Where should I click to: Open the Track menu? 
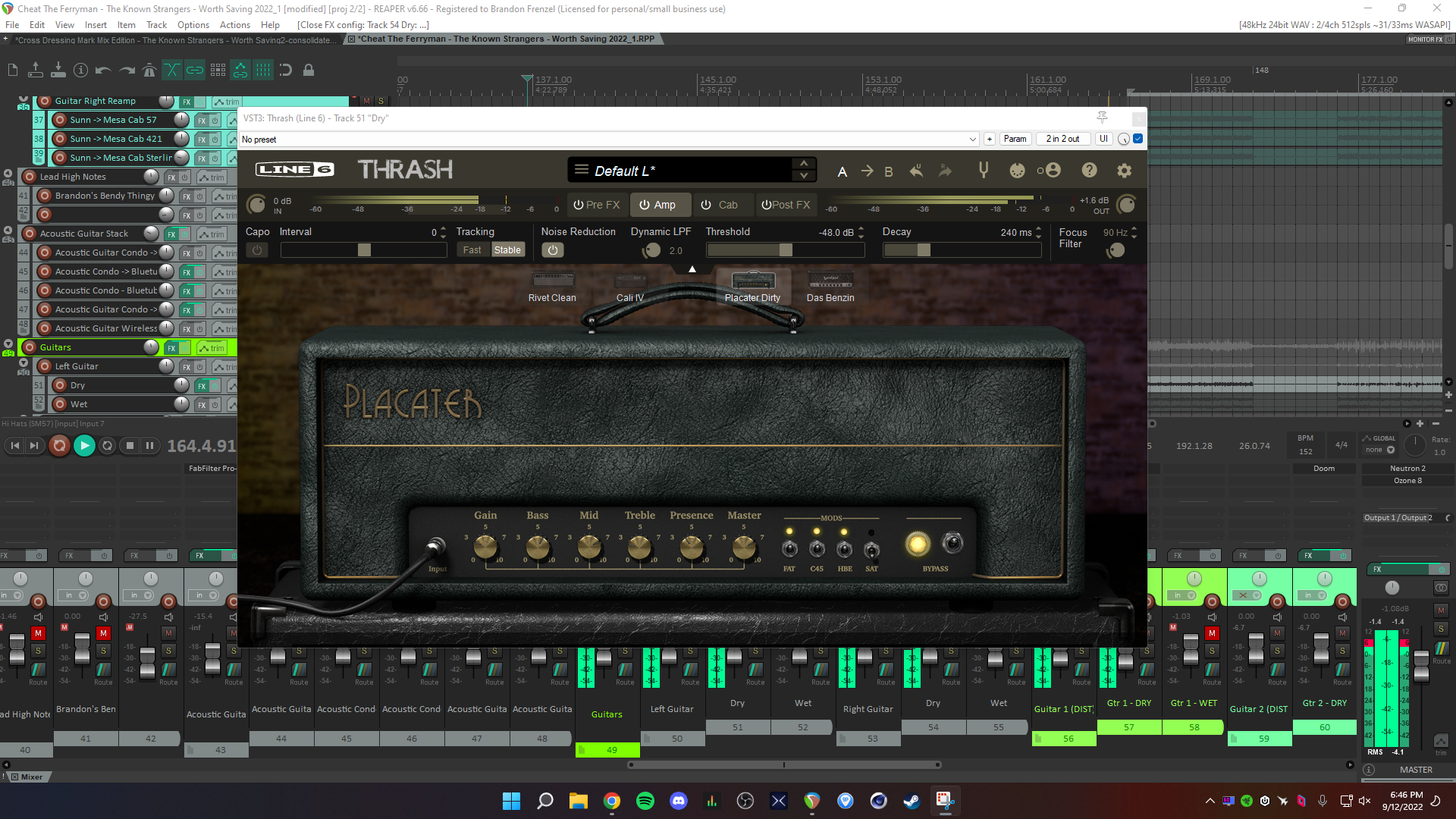point(157,24)
